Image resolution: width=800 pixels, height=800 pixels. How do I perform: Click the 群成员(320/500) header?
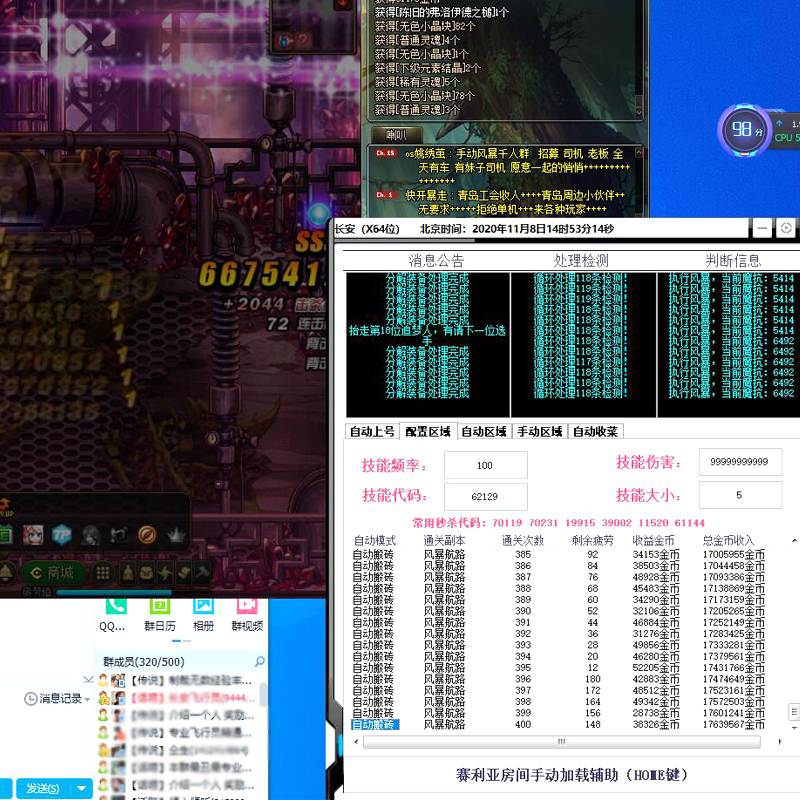pos(144,662)
